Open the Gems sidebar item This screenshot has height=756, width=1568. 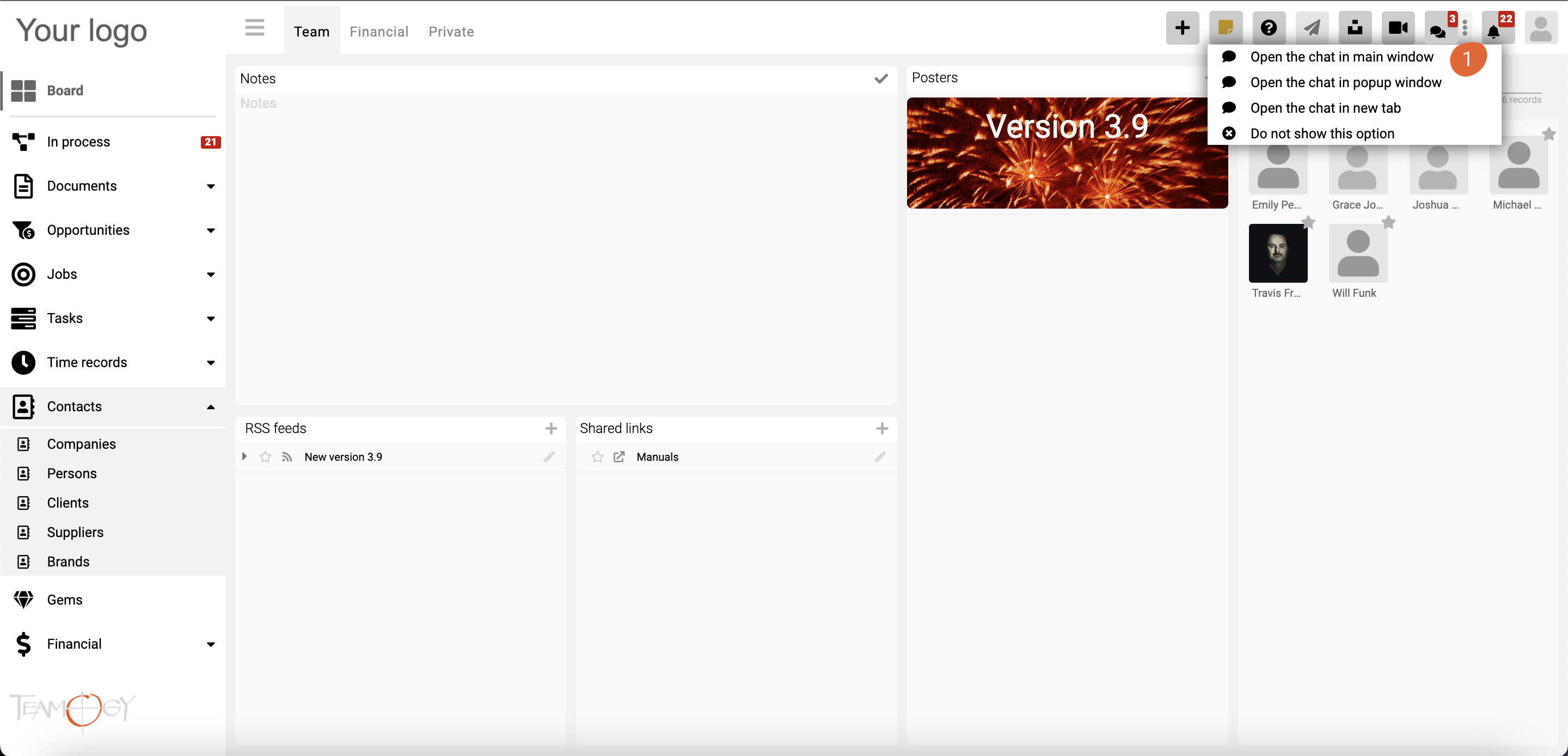point(65,600)
